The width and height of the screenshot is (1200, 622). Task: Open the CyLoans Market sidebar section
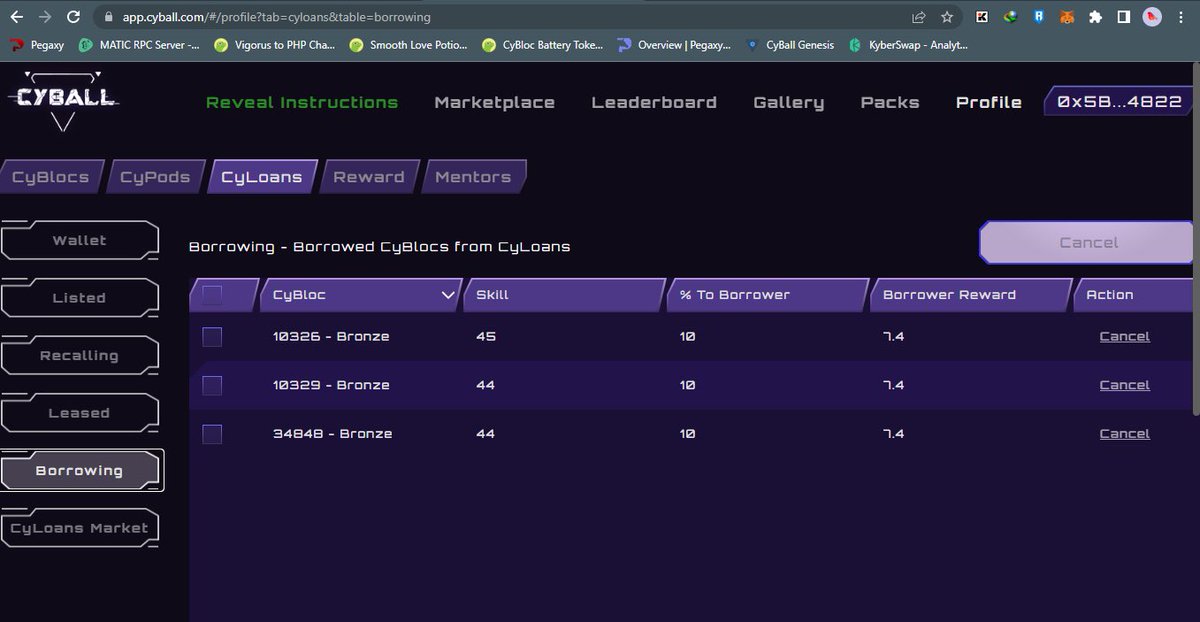80,528
